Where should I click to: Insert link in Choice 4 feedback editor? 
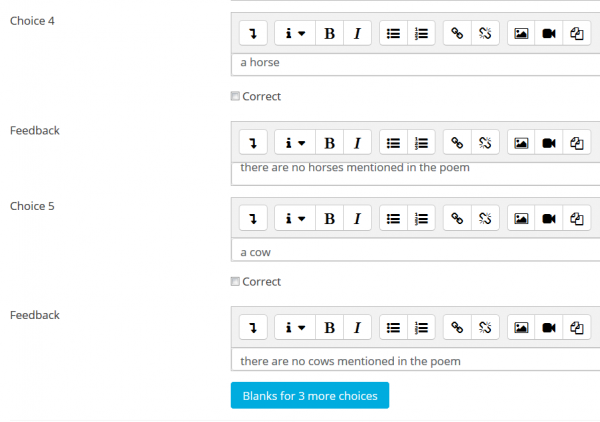point(457,143)
